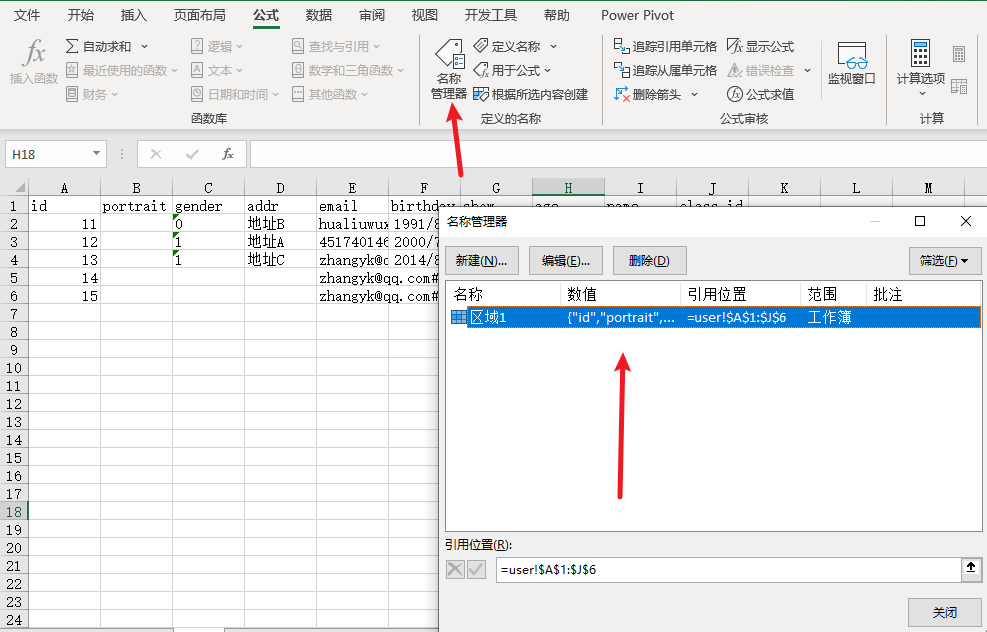Image resolution: width=987 pixels, height=632 pixels.
Task: Open the Power Pivot tab
Action: pyautogui.click(x=637, y=15)
